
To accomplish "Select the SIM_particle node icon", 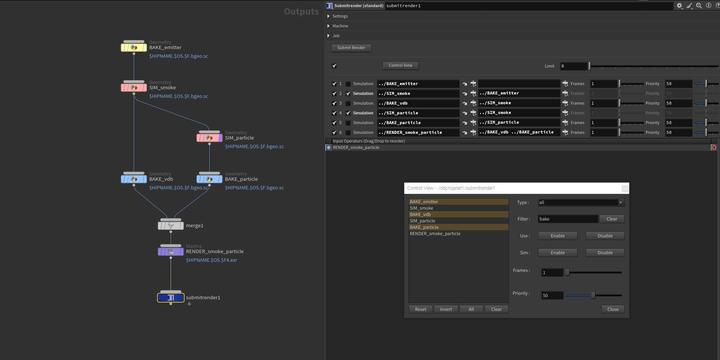I will [x=209, y=137].
